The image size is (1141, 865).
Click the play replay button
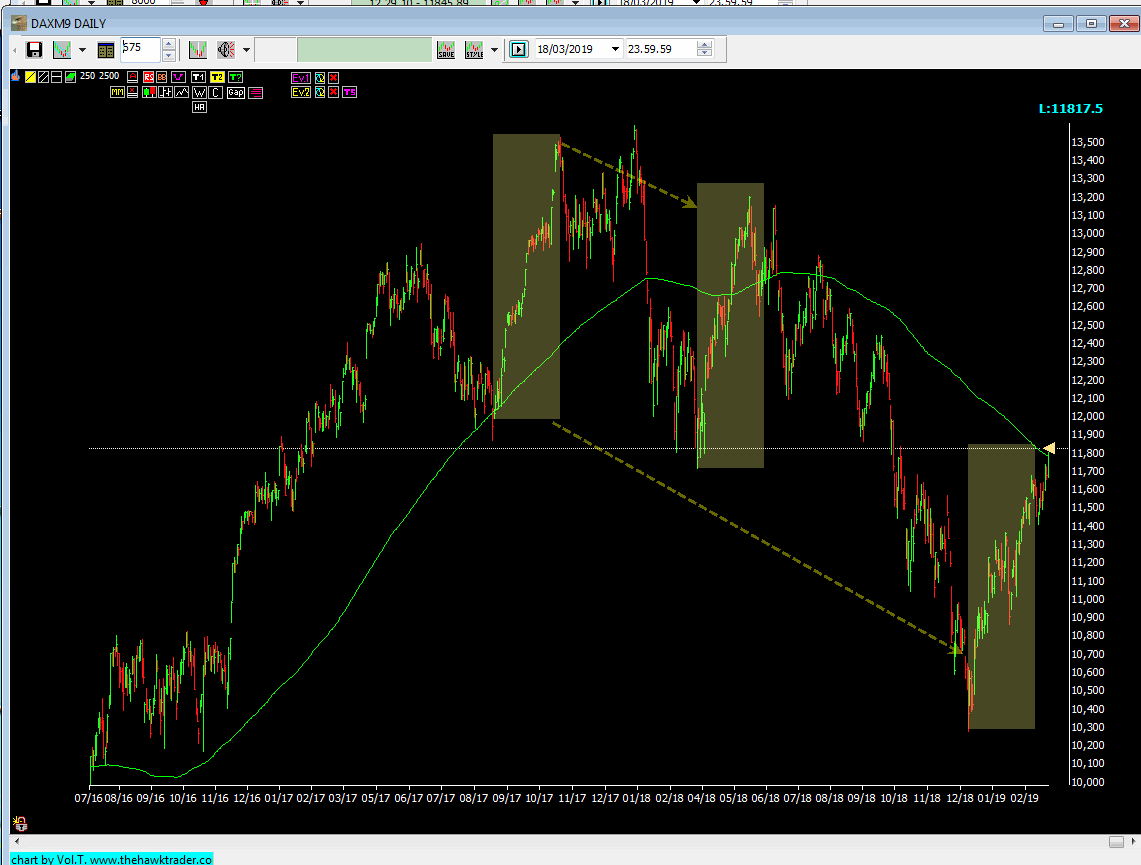pos(518,49)
